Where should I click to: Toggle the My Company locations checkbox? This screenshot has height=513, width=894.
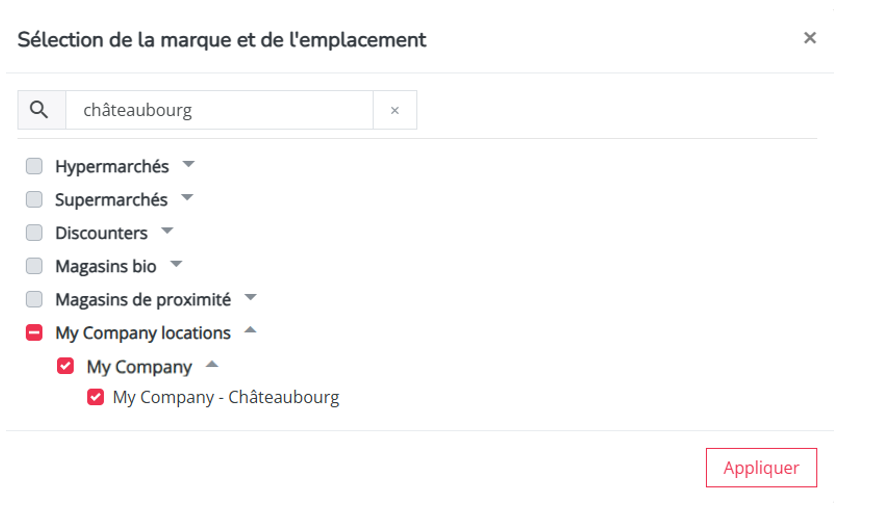34,332
